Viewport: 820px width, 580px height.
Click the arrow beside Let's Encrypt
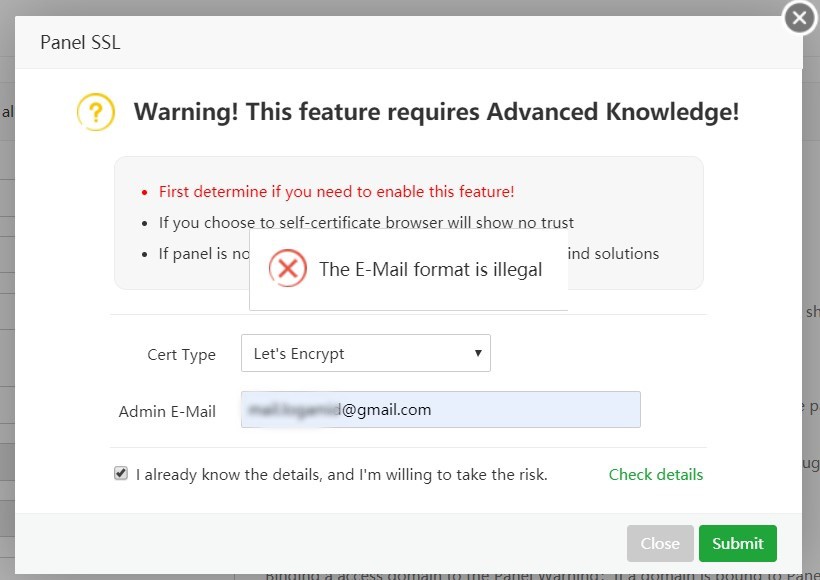478,353
